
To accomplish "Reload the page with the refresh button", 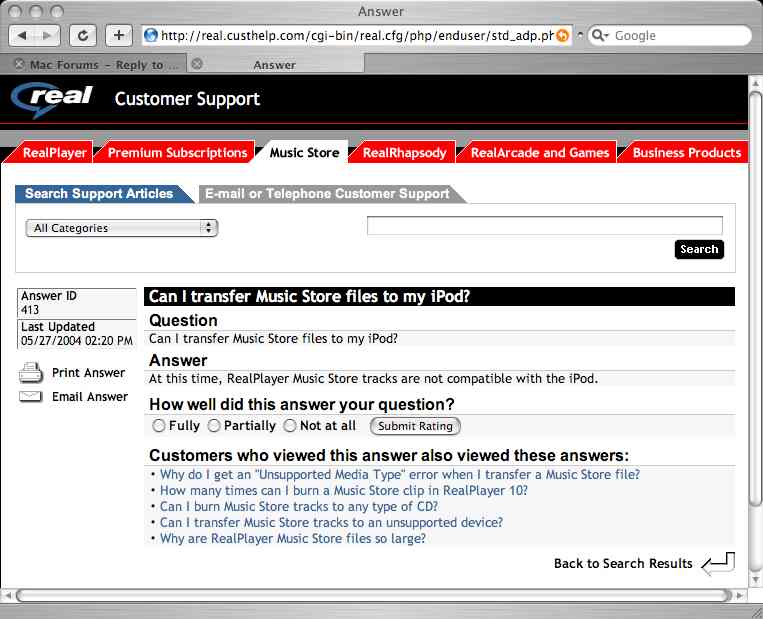I will point(83,36).
